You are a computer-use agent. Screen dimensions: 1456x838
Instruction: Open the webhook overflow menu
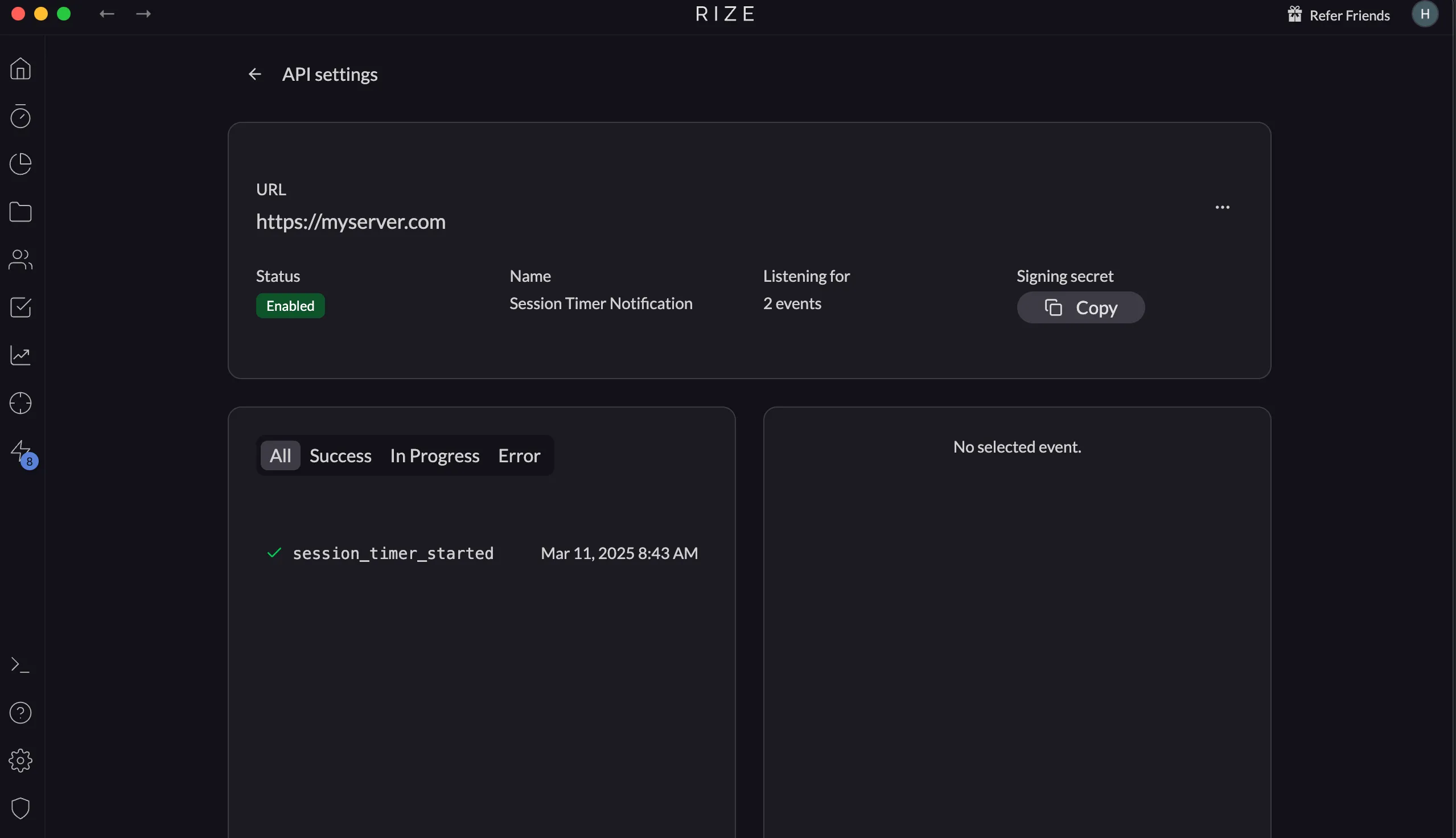[x=1223, y=207]
